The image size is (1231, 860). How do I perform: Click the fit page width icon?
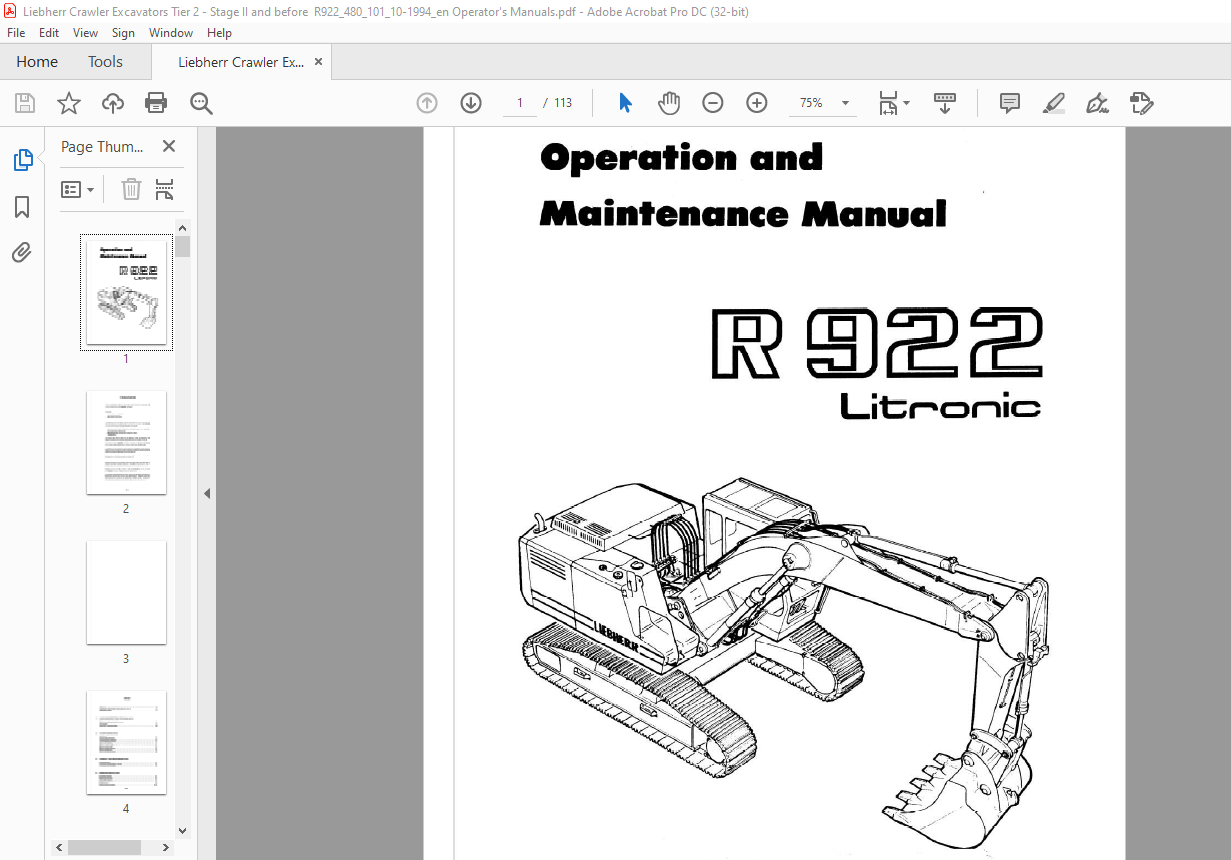888,103
